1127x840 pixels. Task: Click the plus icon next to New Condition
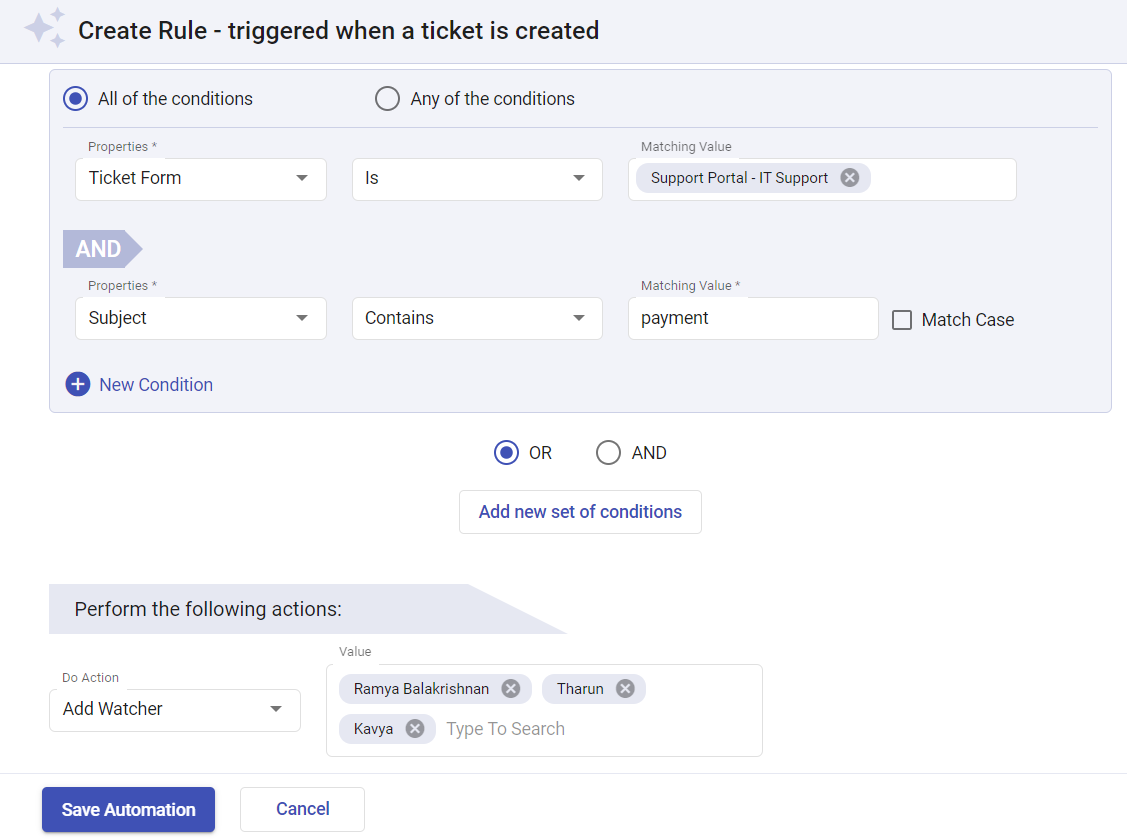[78, 384]
